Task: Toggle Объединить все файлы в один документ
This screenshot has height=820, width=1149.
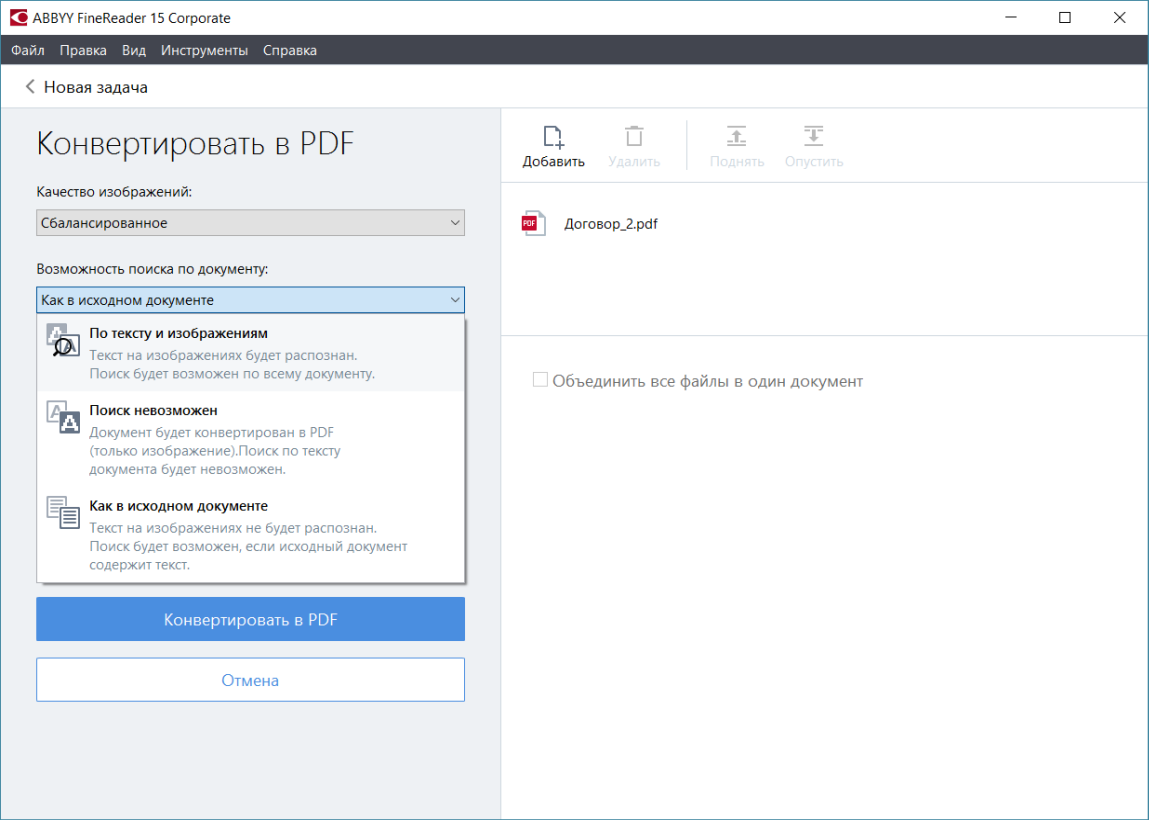Action: [x=541, y=381]
